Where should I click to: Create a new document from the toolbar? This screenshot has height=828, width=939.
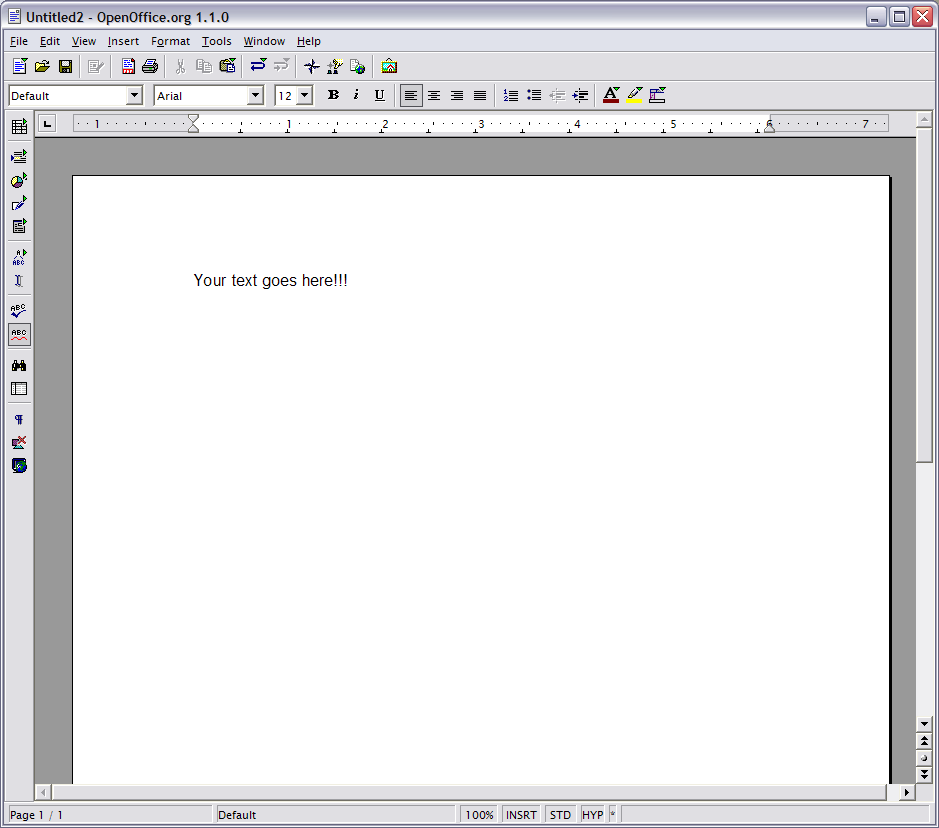pyautogui.click(x=20, y=66)
